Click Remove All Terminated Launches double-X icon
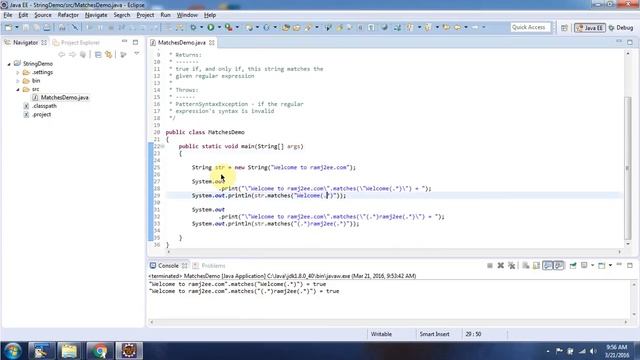 (511, 266)
